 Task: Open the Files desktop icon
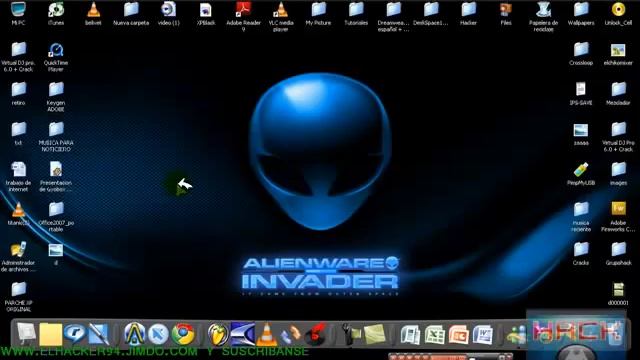506,10
